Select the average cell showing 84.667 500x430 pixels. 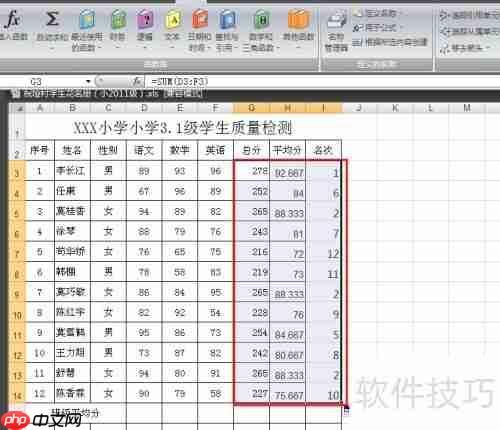pyautogui.click(x=287, y=333)
